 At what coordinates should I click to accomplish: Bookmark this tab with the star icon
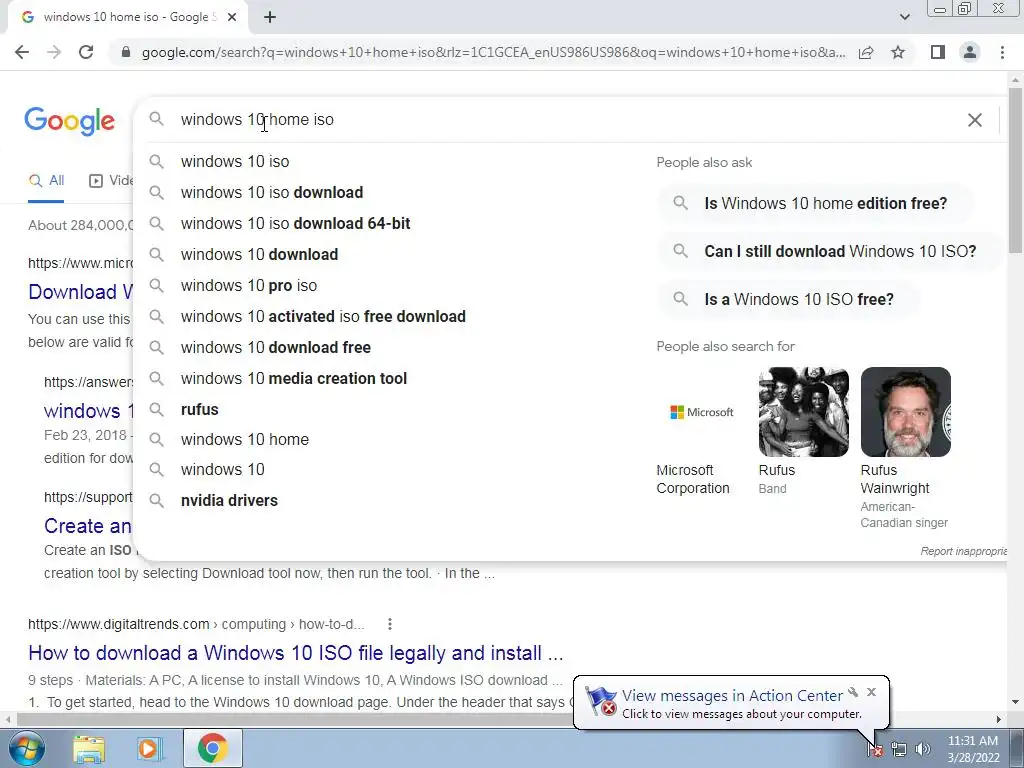tap(898, 52)
